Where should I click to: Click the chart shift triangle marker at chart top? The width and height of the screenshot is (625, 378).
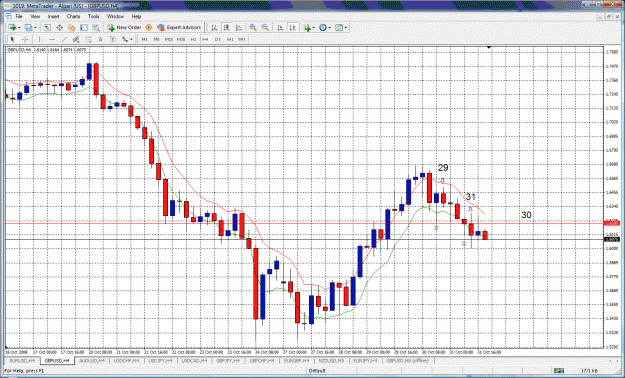click(489, 47)
